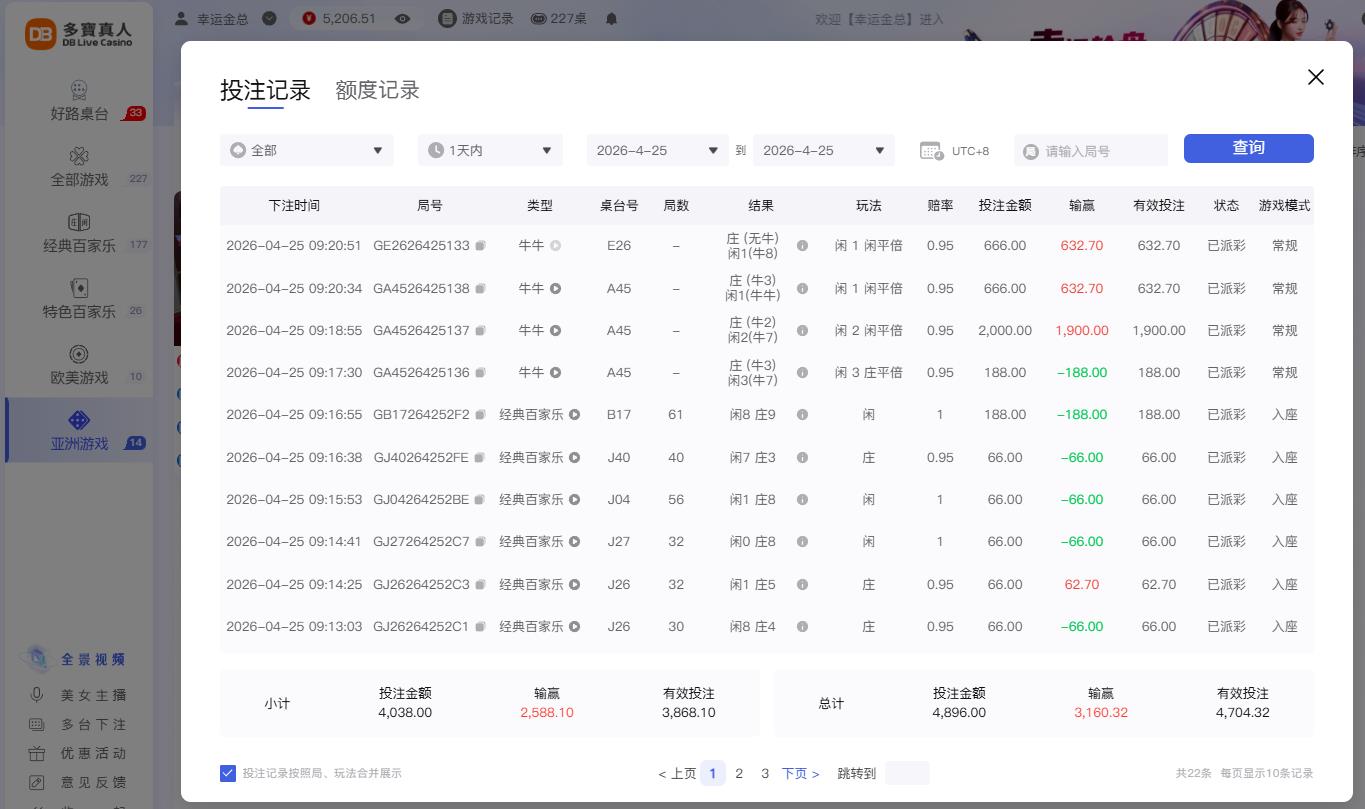Click the 输赢 column header

1082,205
